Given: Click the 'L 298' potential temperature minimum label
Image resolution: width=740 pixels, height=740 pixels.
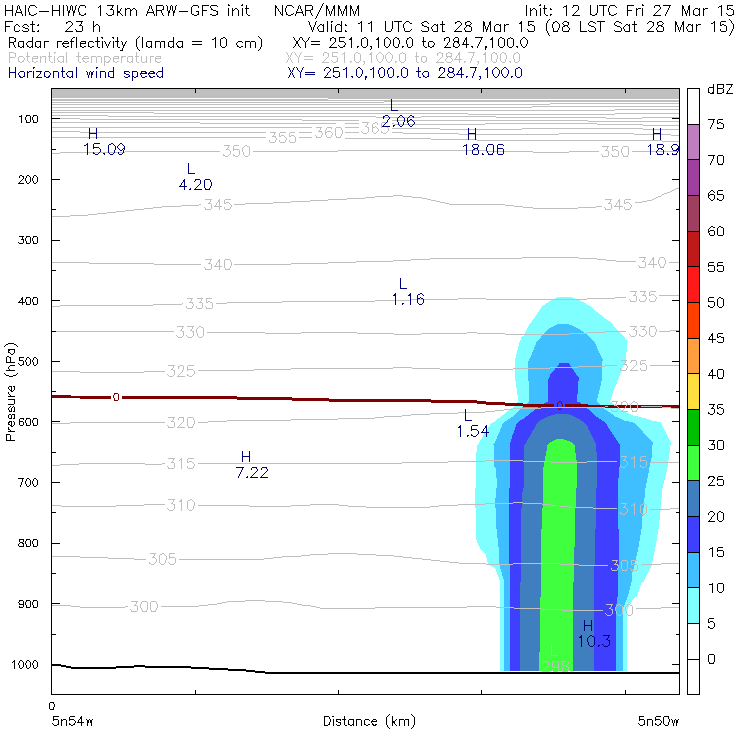Looking at the screenshot, I should point(555,659).
